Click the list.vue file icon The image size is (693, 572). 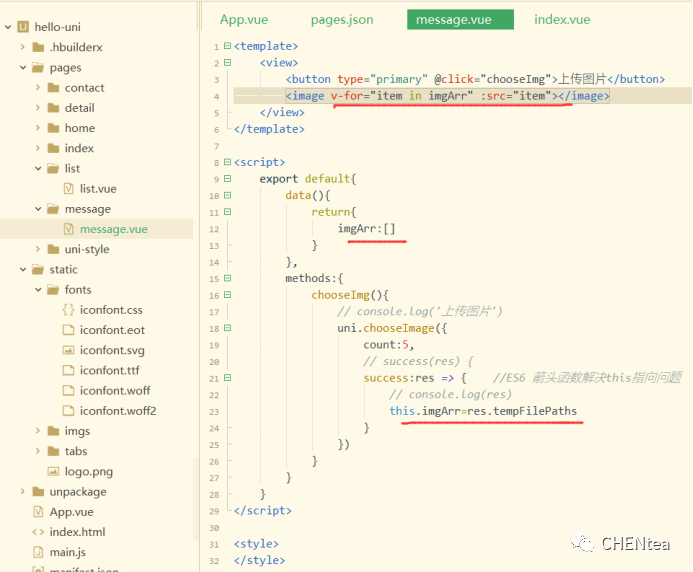pyautogui.click(x=68, y=189)
